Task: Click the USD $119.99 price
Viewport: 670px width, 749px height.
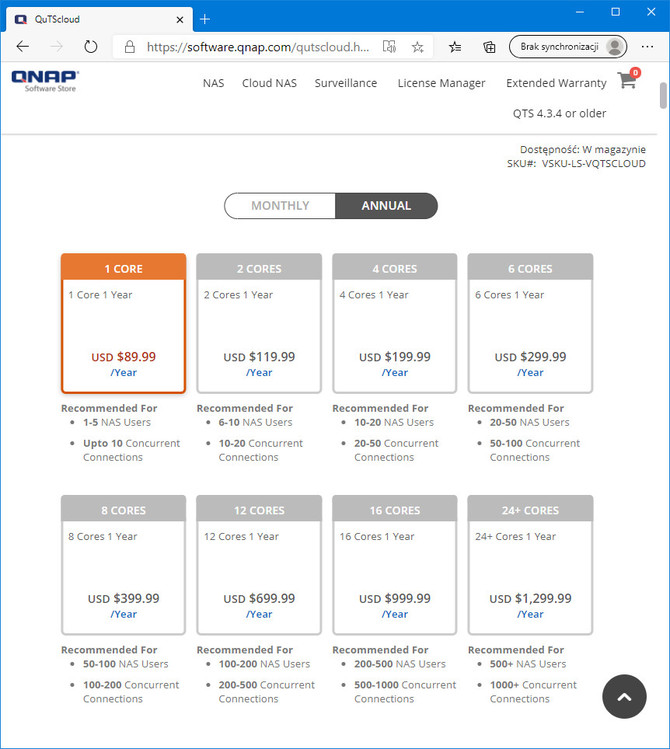Action: (259, 357)
